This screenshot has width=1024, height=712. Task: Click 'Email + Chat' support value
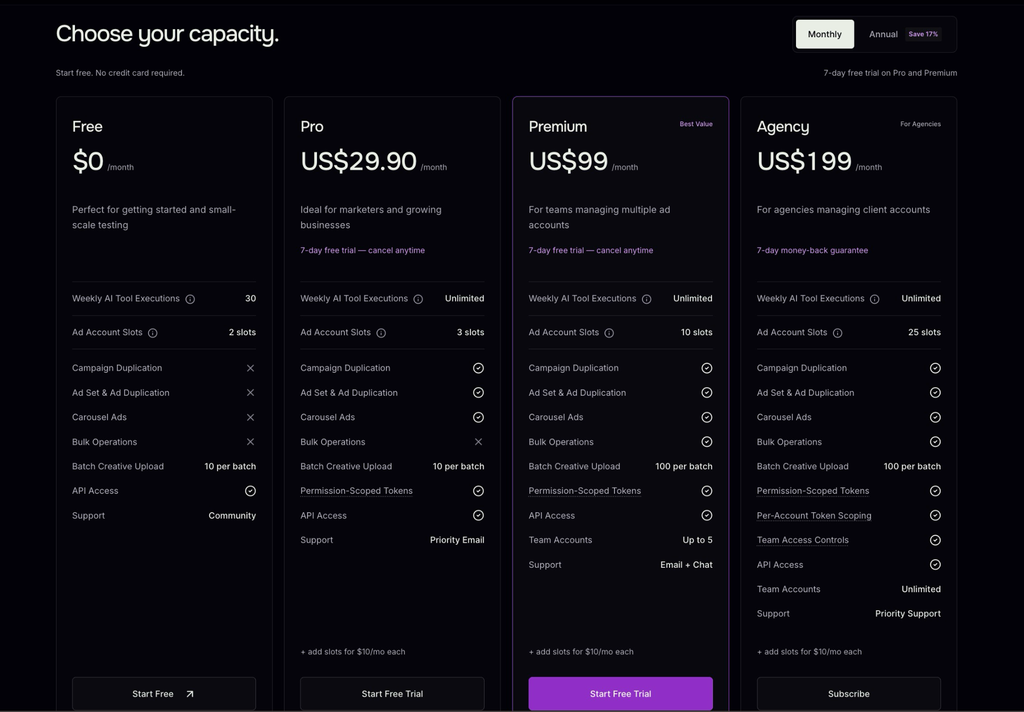(686, 565)
